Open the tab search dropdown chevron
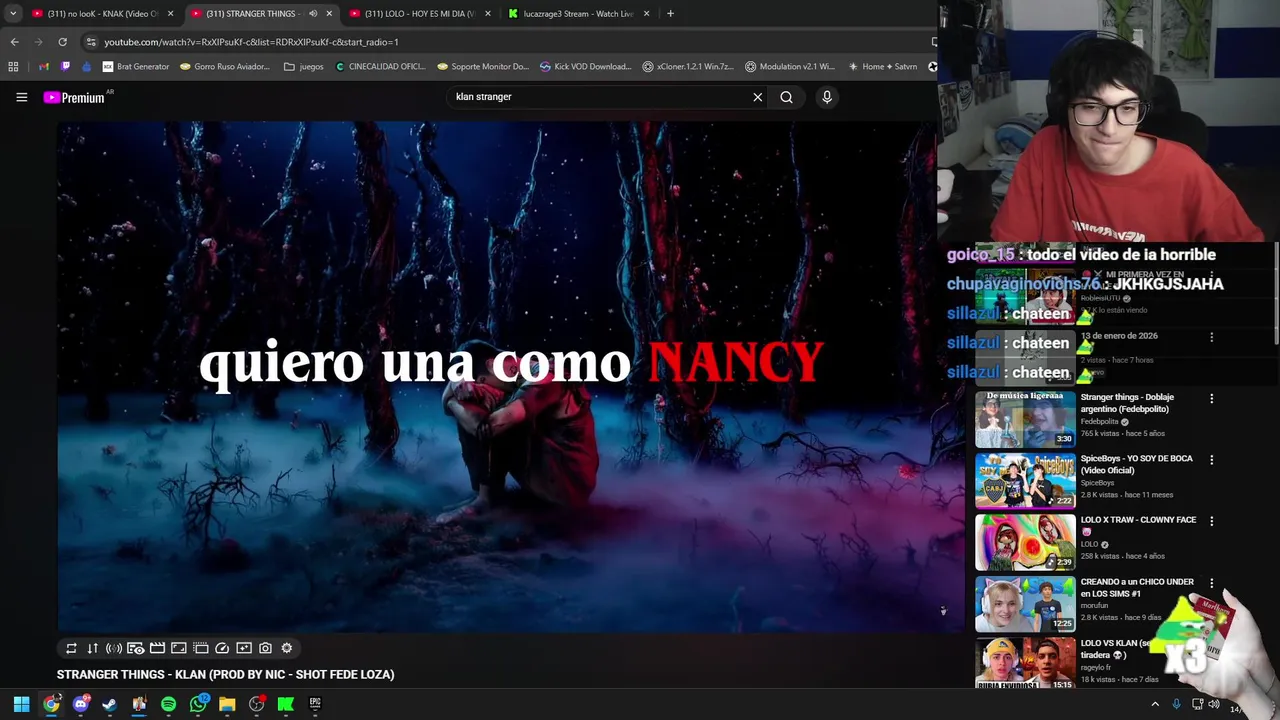Viewport: 1280px width, 720px height. pyautogui.click(x=13, y=14)
